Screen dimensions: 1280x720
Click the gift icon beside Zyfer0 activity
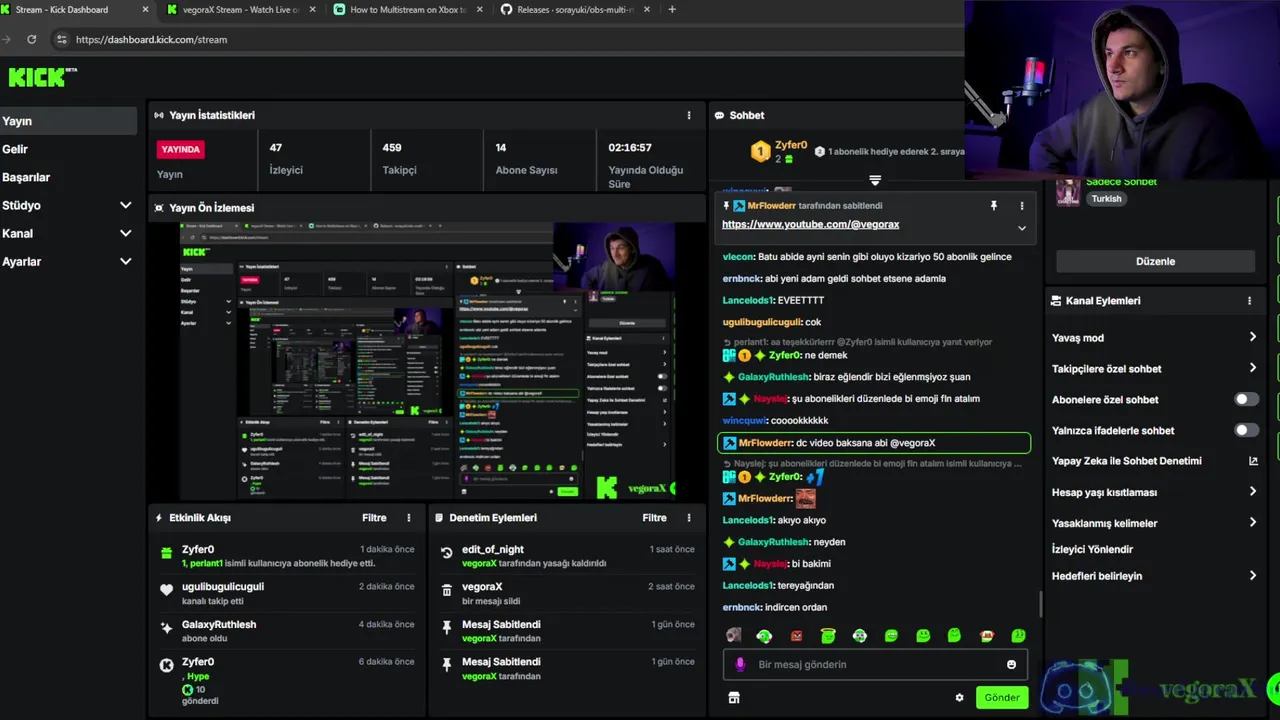[x=167, y=552]
